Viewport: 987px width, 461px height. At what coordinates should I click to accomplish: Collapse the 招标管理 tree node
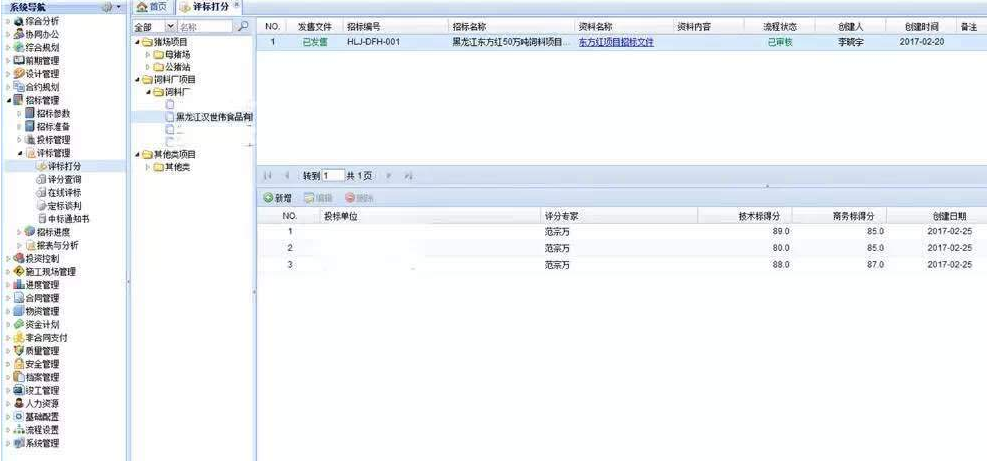click(9, 100)
